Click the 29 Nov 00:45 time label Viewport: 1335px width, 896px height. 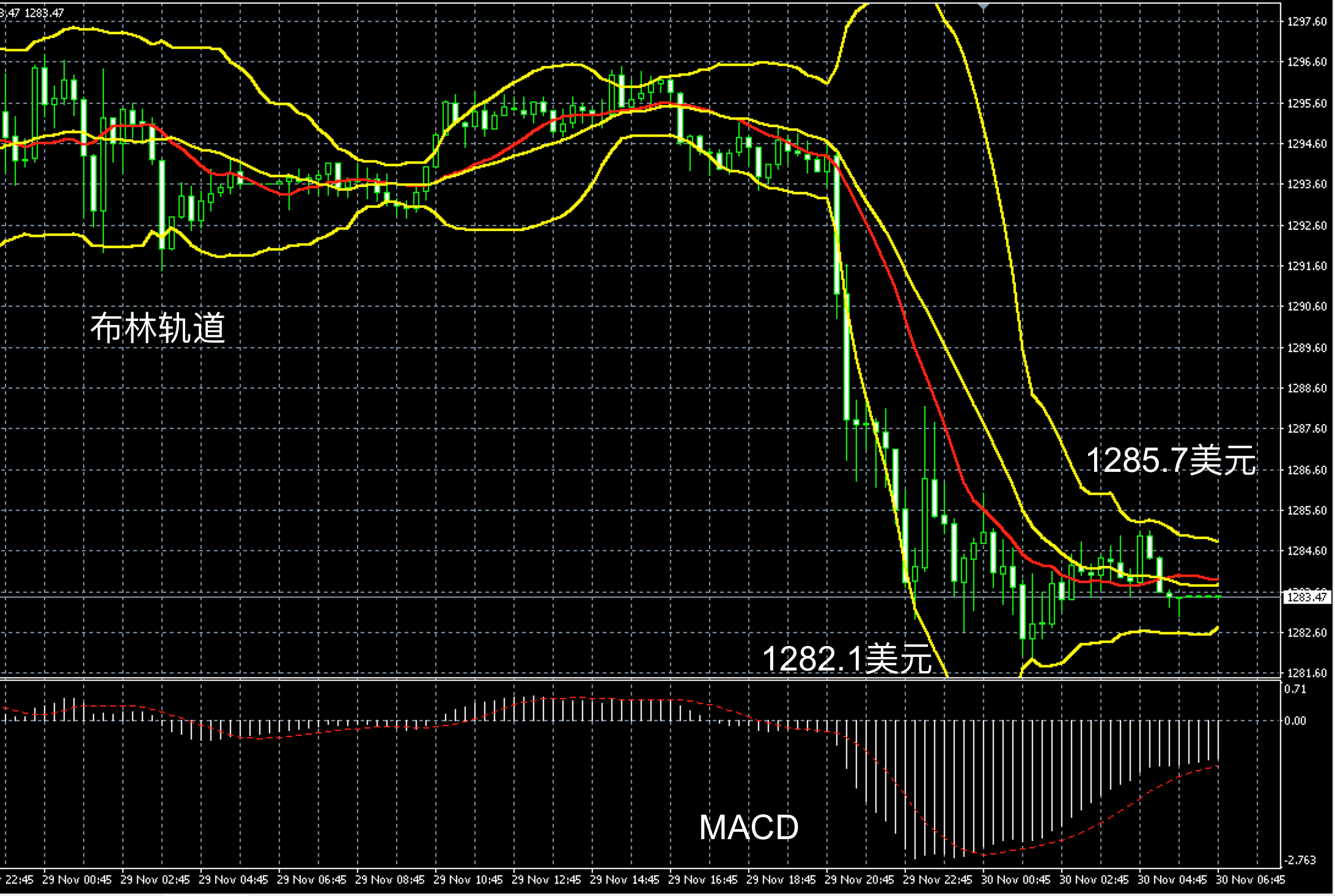click(77, 880)
